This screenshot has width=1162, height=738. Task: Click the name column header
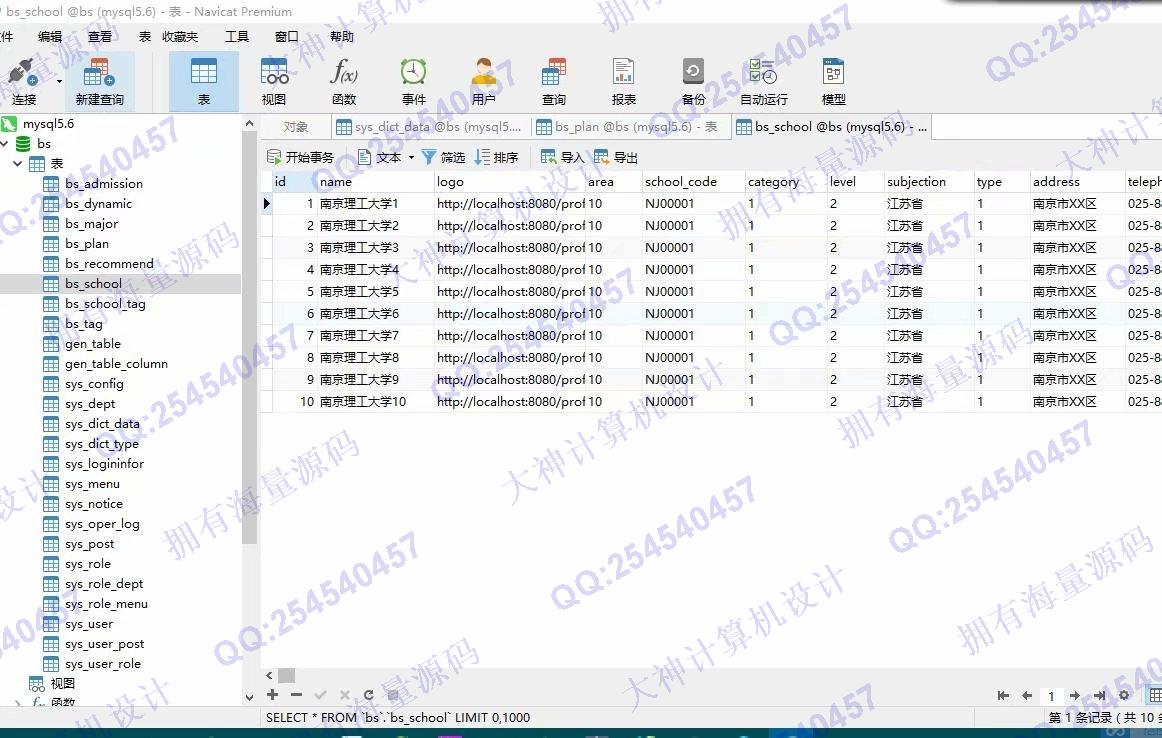(374, 182)
